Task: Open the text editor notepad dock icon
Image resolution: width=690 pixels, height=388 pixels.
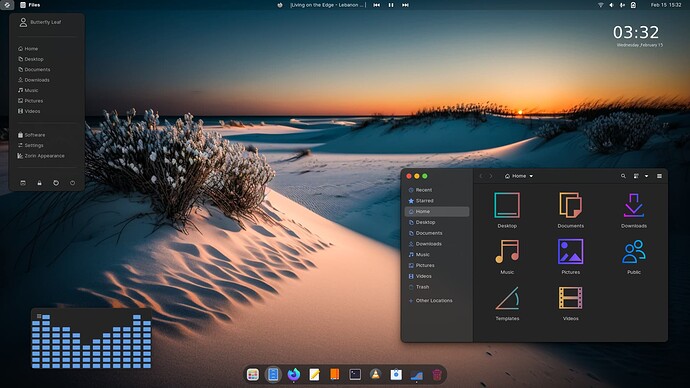Action: click(314, 374)
